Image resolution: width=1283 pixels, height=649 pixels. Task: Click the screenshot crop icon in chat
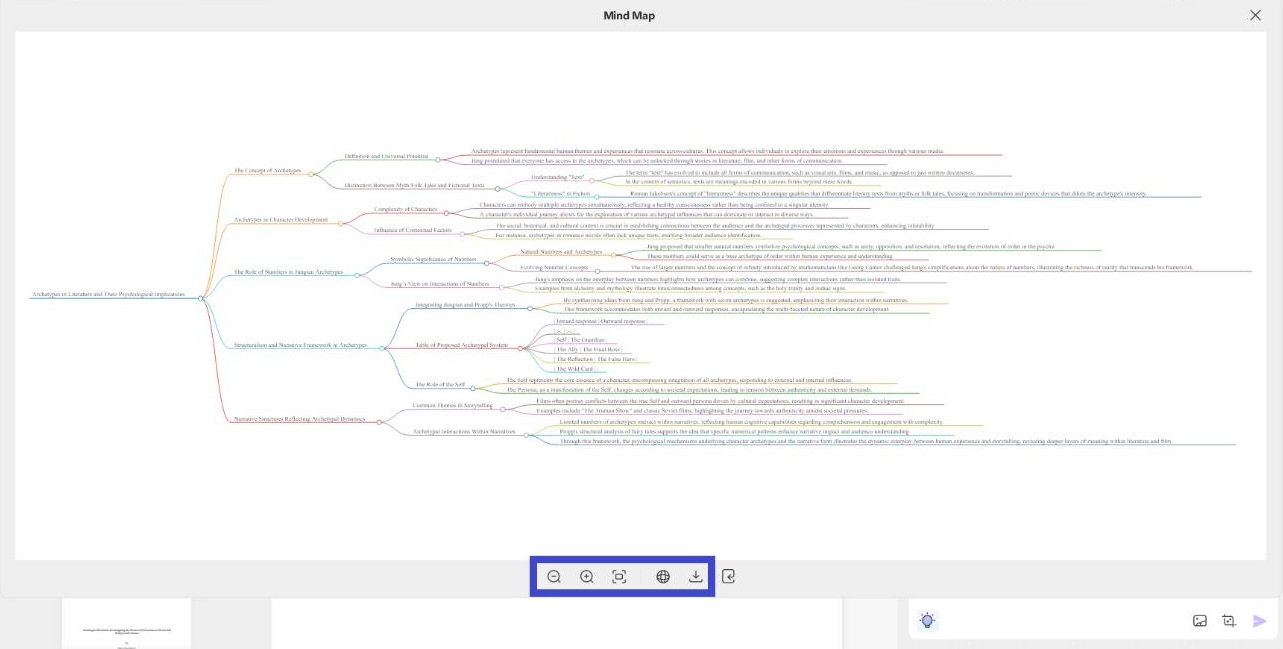[1229, 621]
